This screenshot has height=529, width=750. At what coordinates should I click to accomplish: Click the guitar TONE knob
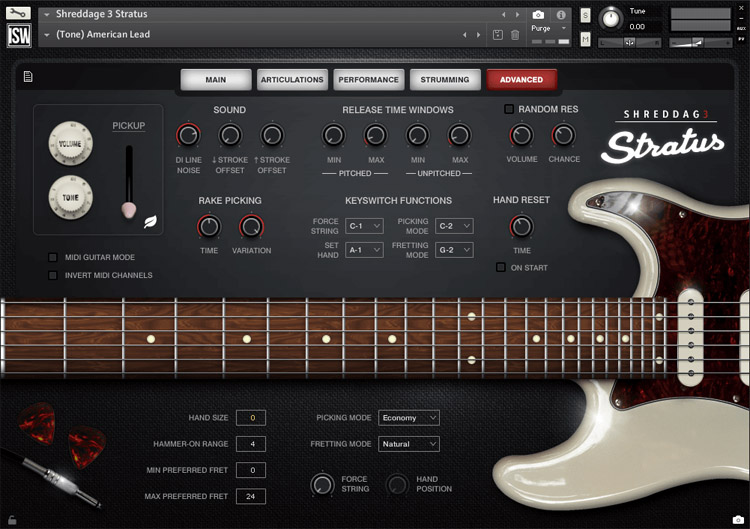pos(70,197)
